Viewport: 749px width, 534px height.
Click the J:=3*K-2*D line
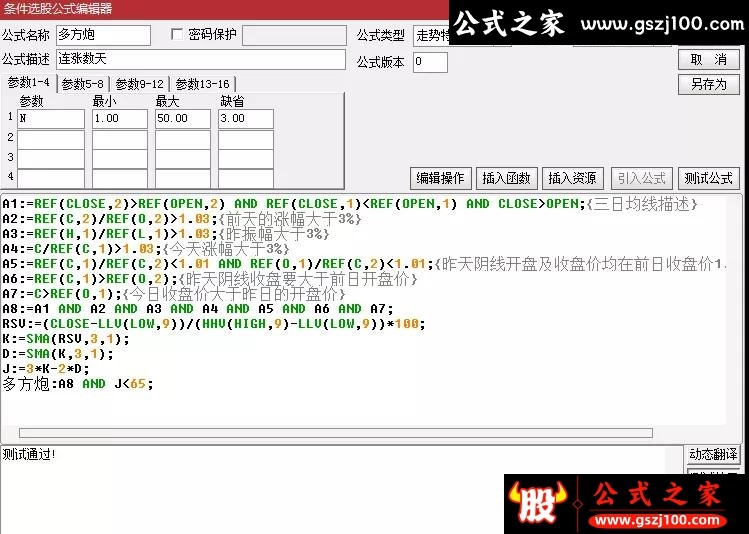45,369
